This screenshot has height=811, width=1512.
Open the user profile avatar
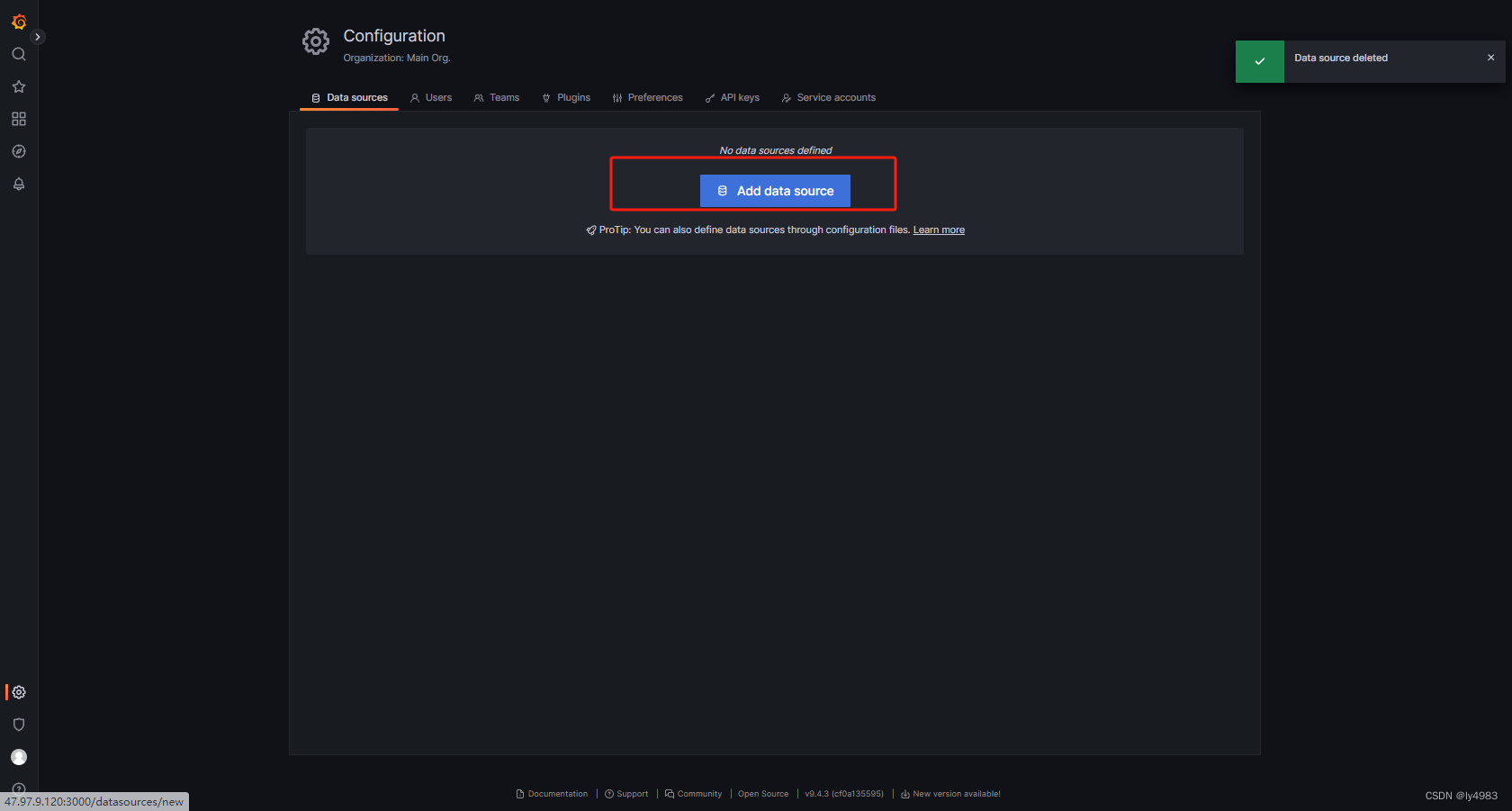coord(19,757)
